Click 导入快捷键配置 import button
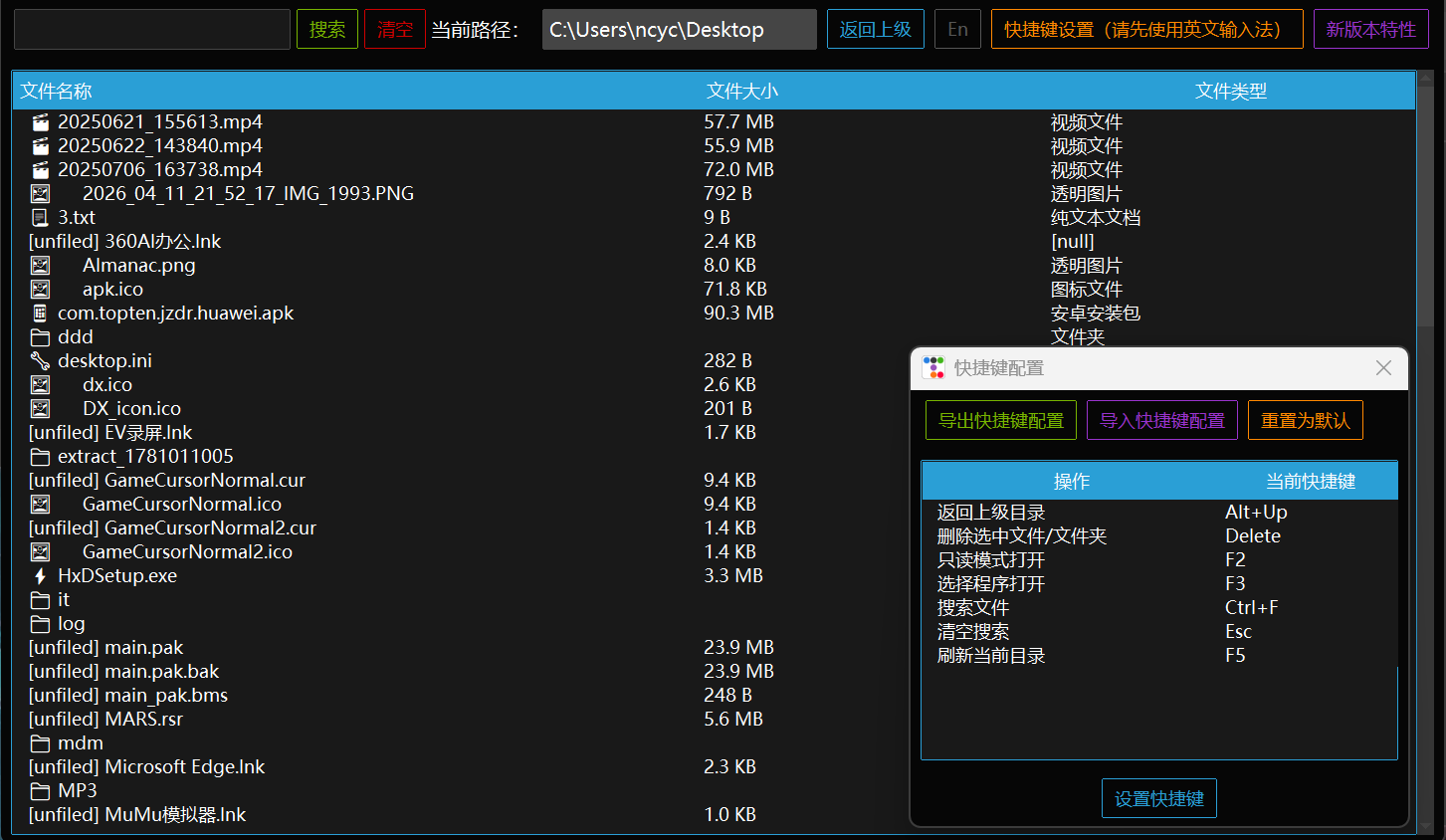The height and width of the screenshot is (840, 1446). pos(1162,420)
